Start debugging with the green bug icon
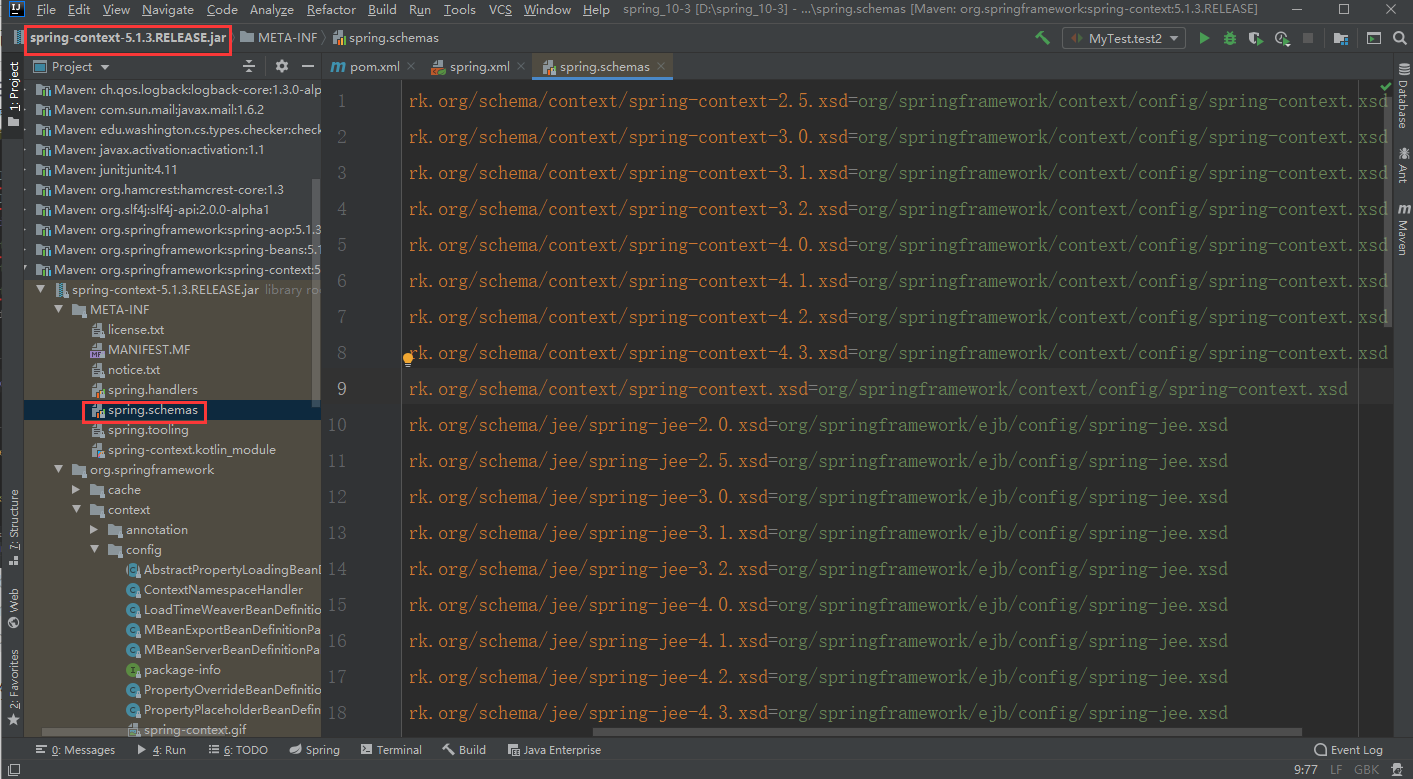1413x779 pixels. [1230, 38]
